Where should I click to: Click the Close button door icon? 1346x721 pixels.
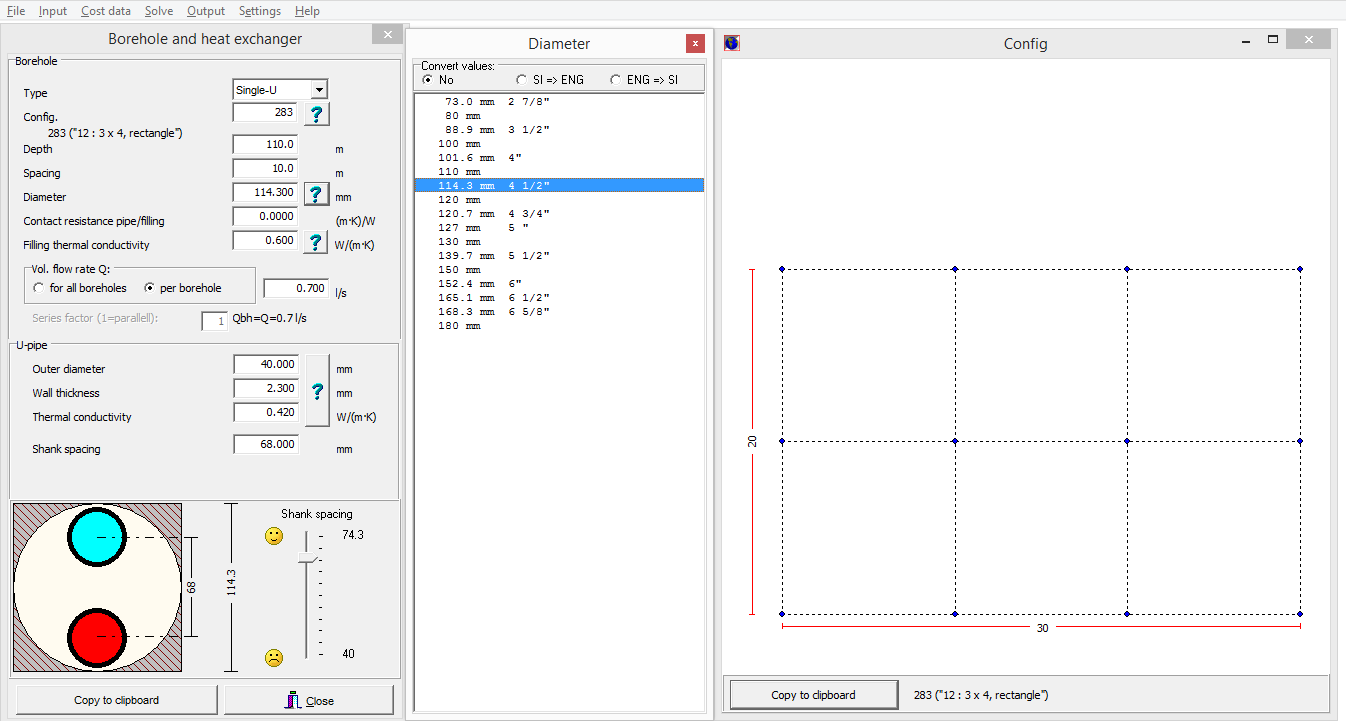[x=293, y=700]
